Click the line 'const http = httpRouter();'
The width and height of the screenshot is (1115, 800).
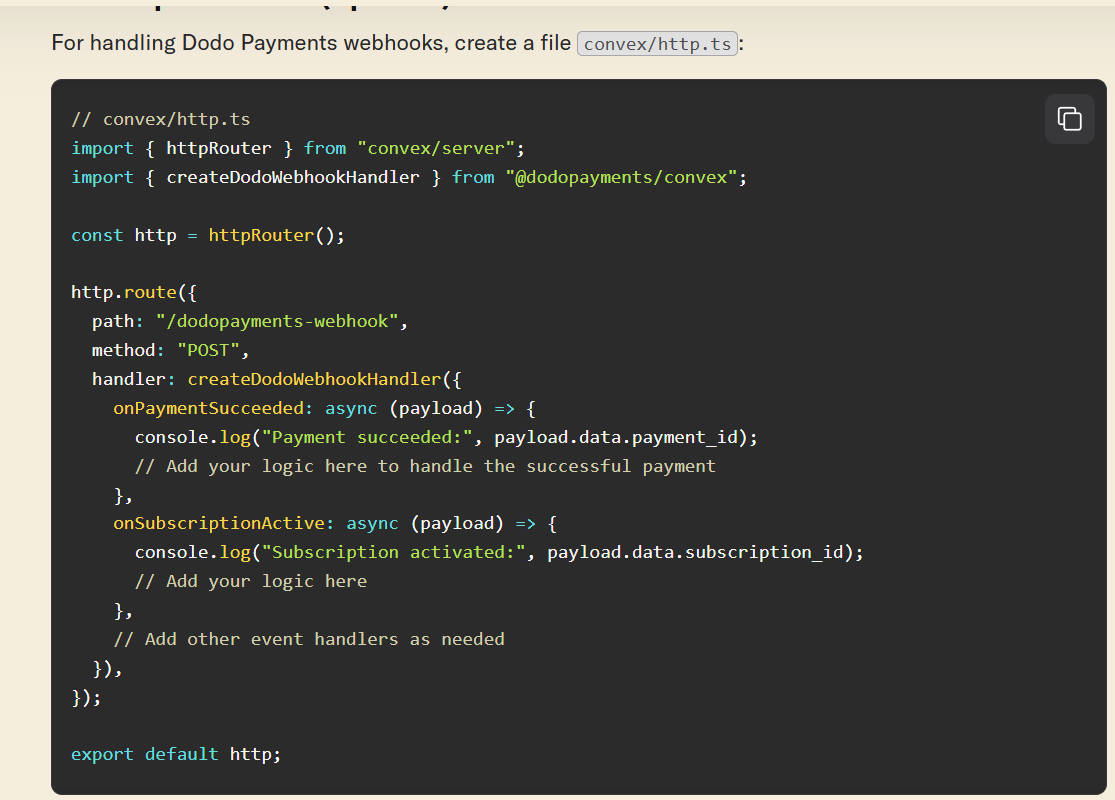208,235
